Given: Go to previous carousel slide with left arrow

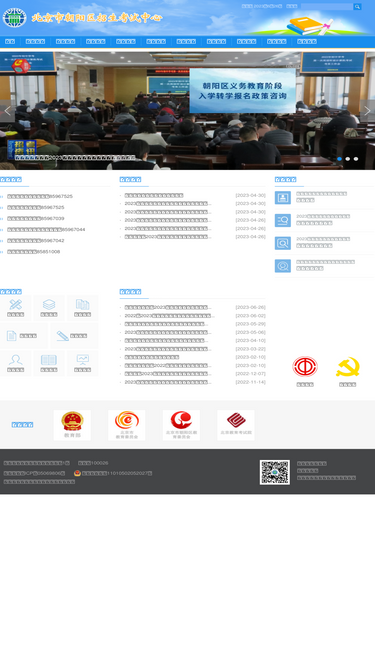Looking at the screenshot, I should point(7,111).
